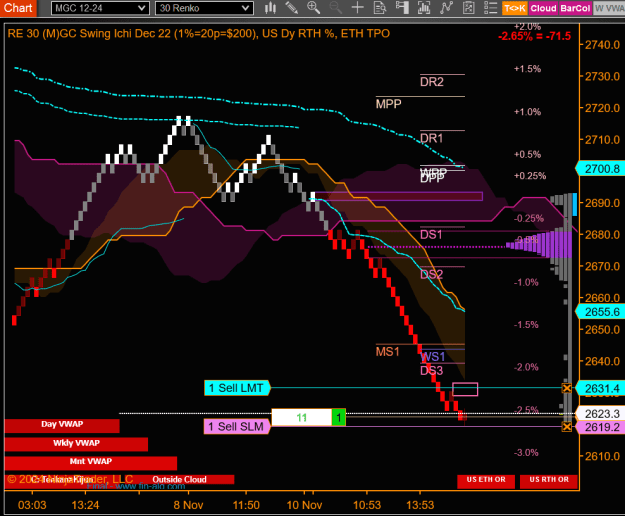
Task: Click the 10 Nov date label
Action: [305, 505]
